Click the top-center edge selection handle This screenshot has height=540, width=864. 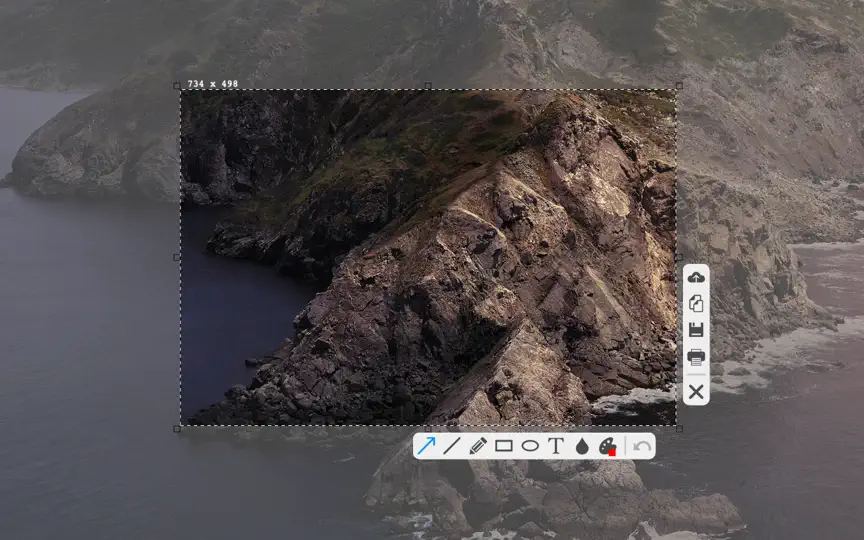(x=428, y=86)
